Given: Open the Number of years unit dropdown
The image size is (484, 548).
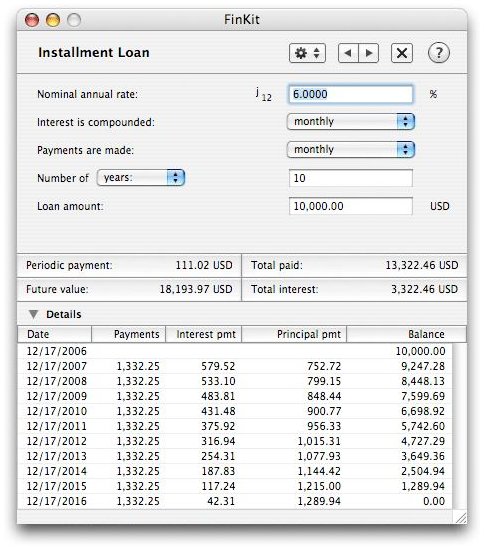Looking at the screenshot, I should (141, 178).
